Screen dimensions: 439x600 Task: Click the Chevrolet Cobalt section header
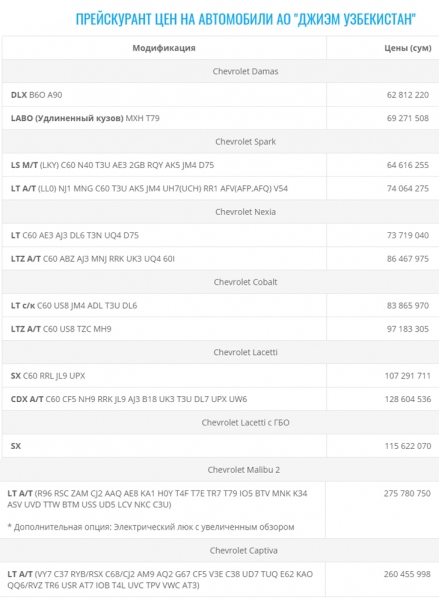pyautogui.click(x=245, y=282)
